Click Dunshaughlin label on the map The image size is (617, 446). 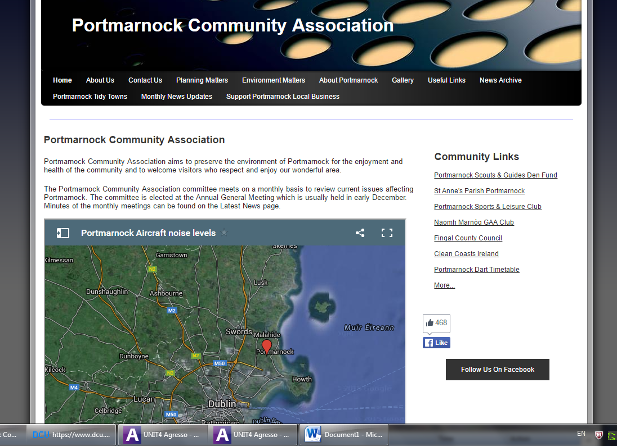[x=107, y=291]
